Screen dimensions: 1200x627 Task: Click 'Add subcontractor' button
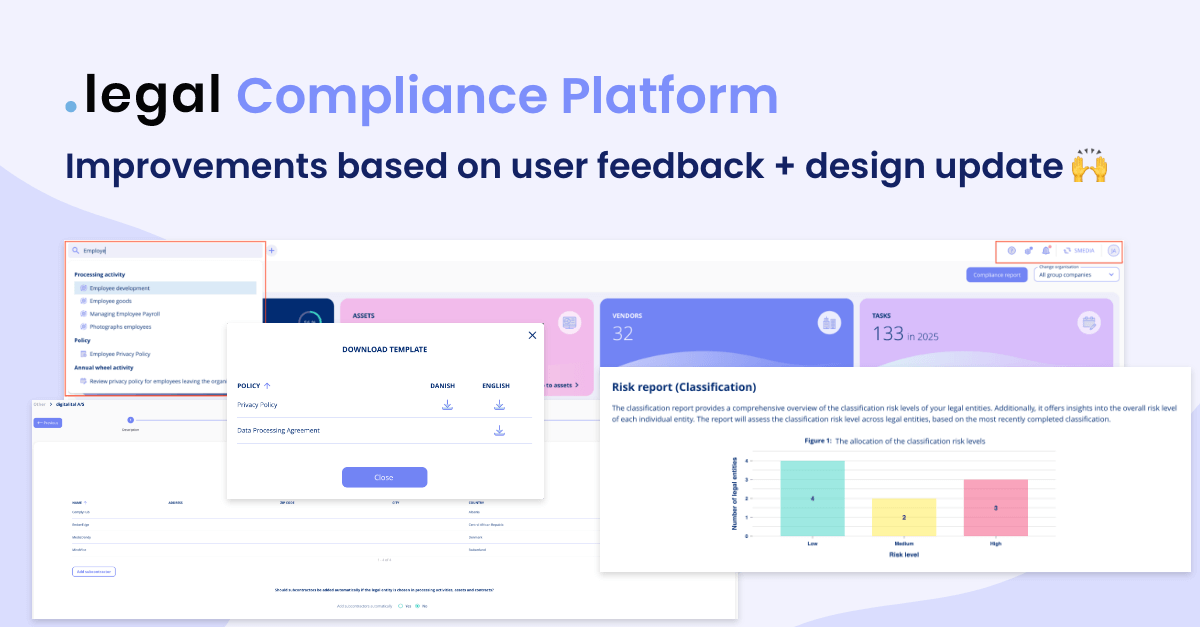94,571
